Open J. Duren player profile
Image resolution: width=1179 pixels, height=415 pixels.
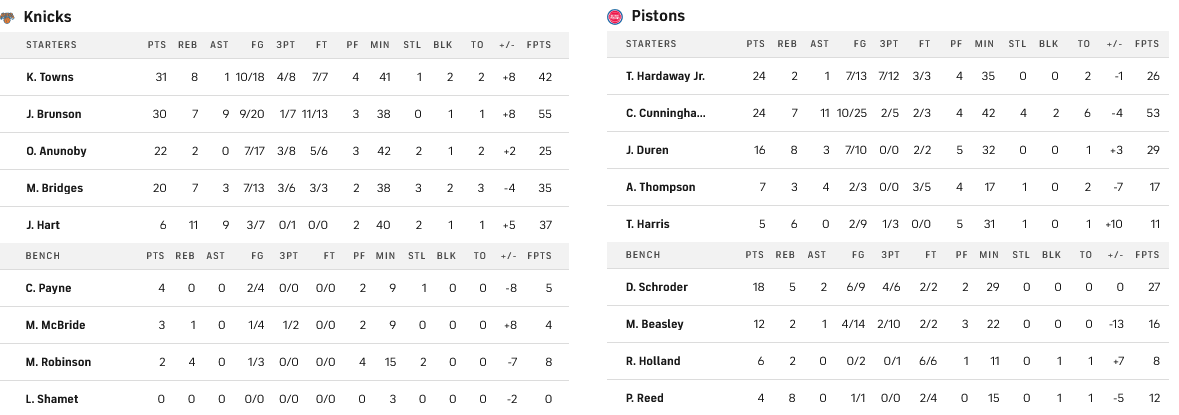click(647, 150)
